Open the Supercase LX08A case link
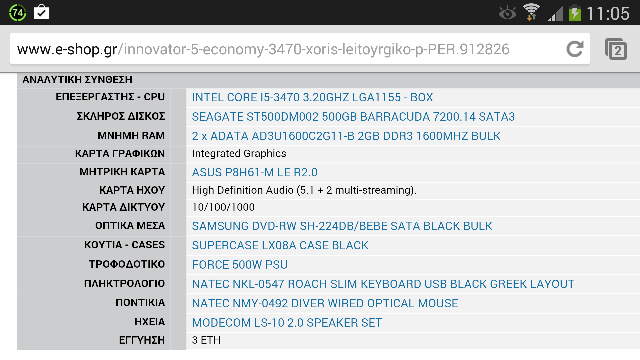640x360 pixels. pyautogui.click(x=280, y=245)
